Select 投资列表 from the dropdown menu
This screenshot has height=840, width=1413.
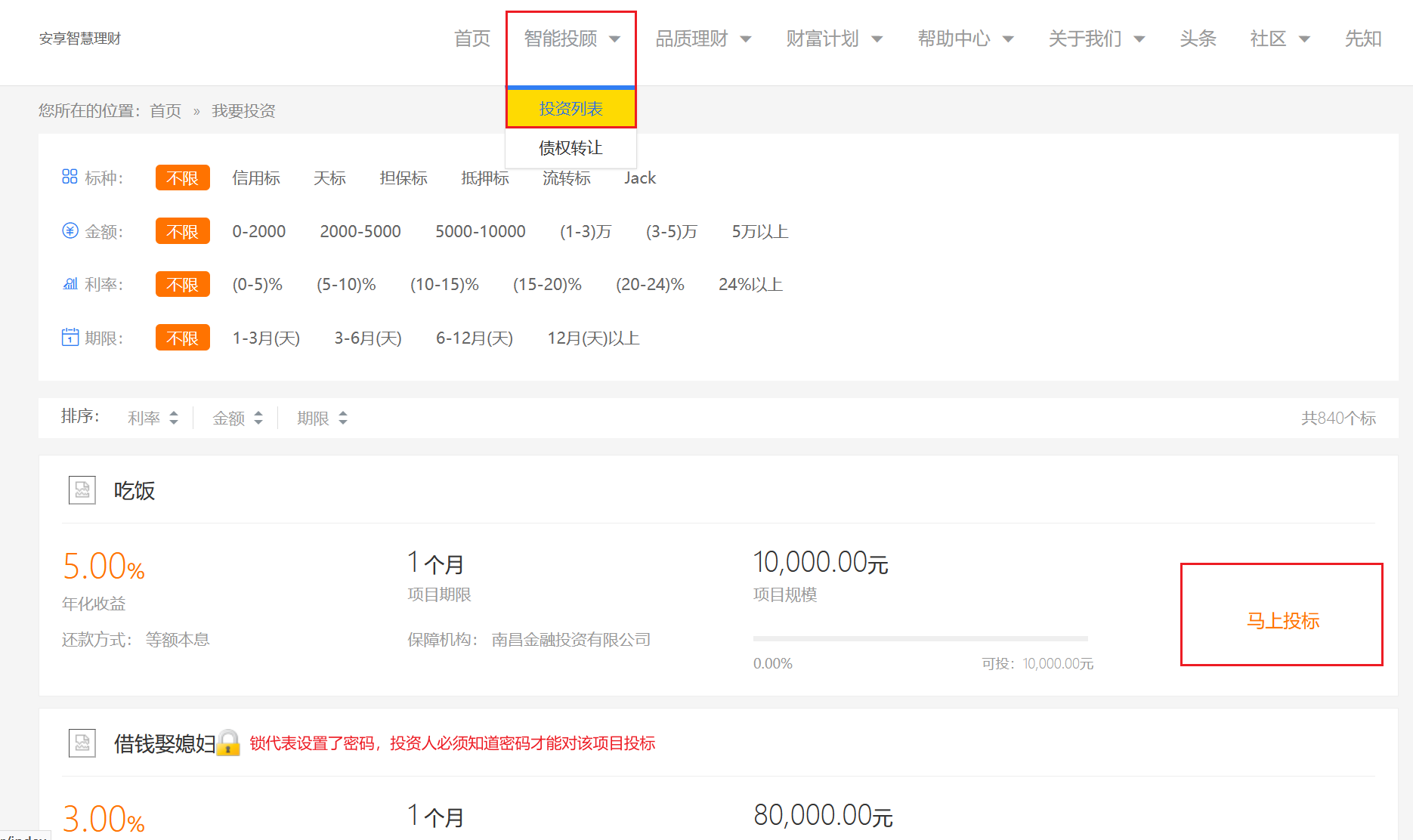tap(570, 109)
